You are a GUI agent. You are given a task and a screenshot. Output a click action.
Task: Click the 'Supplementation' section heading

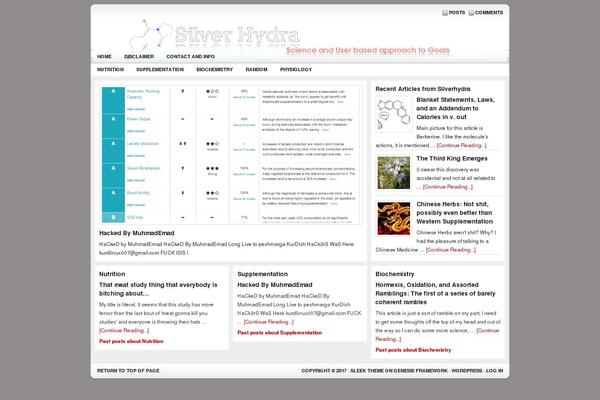[x=262, y=274]
